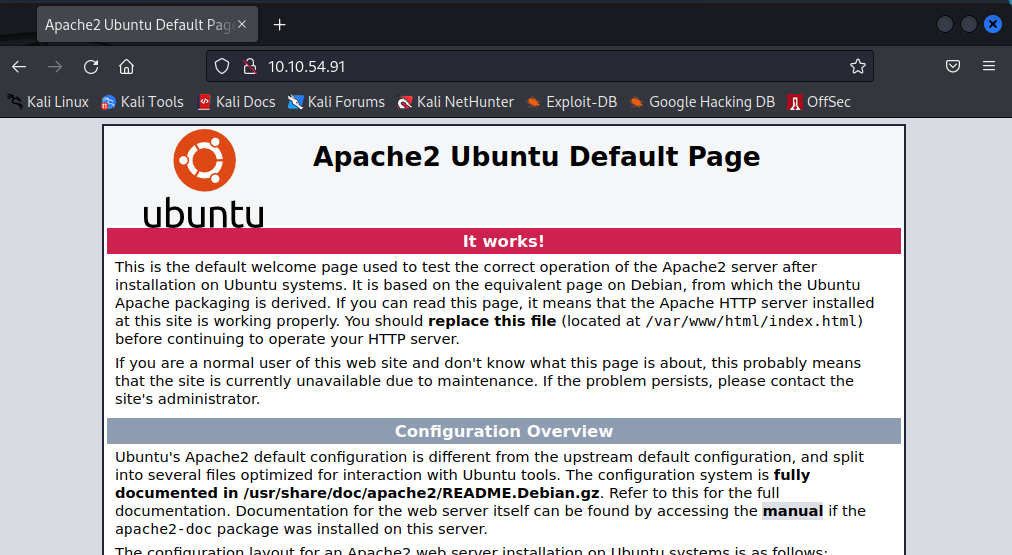Go back to the previous page
The width and height of the screenshot is (1012, 555).
click(19, 66)
